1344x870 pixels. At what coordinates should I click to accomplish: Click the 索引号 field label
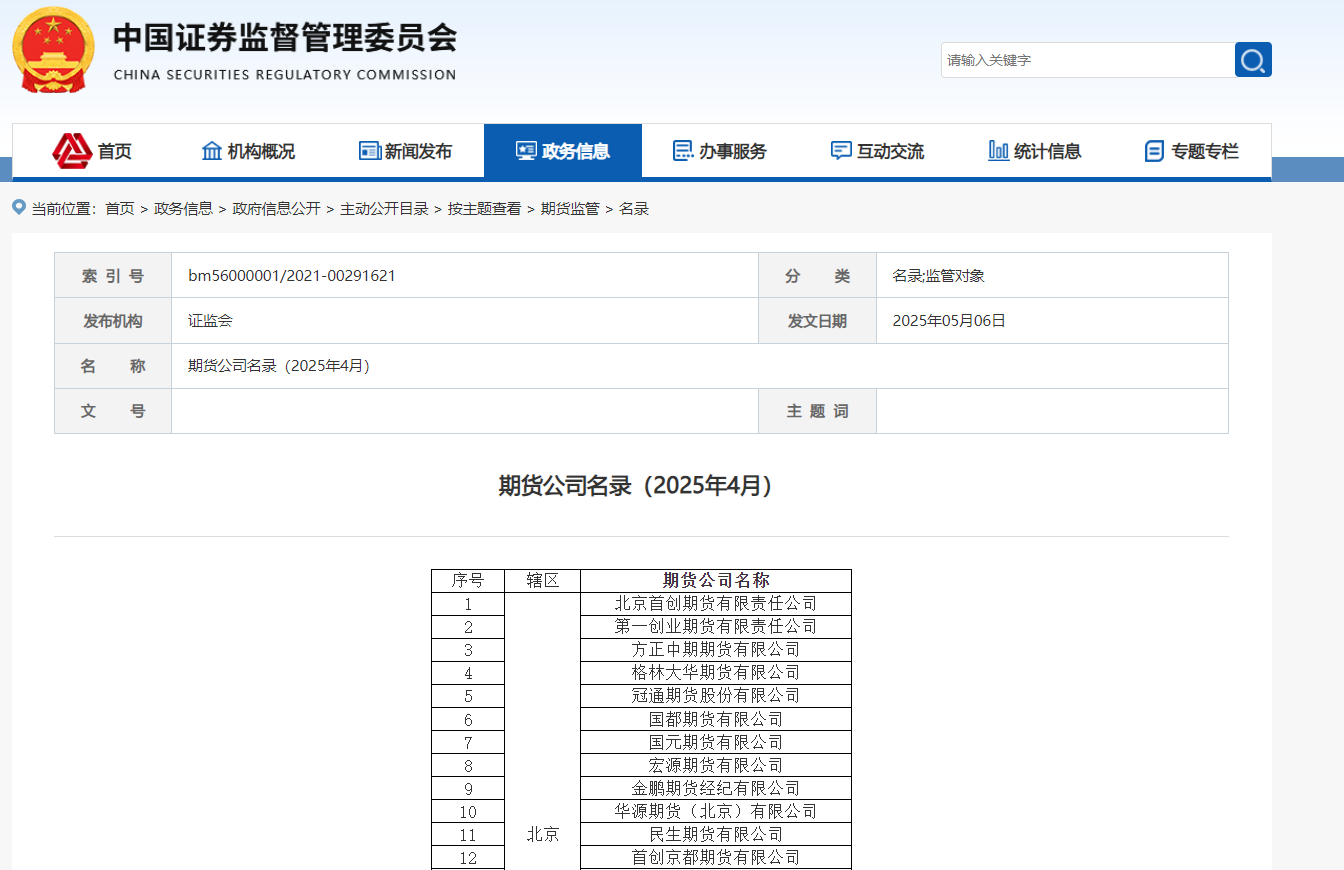click(x=113, y=275)
